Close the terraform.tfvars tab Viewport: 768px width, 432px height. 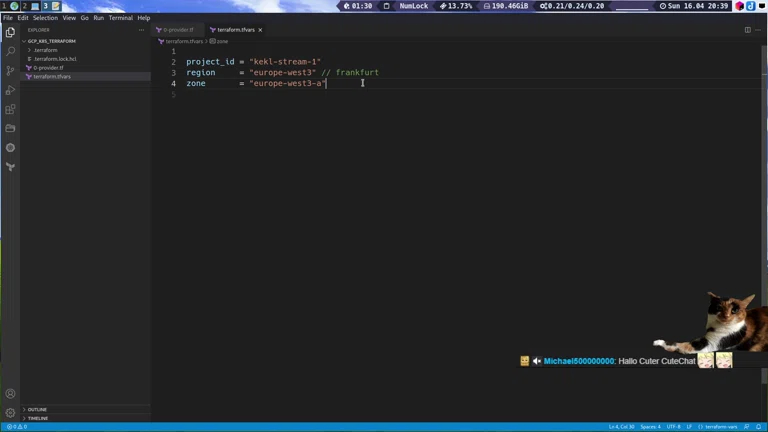260,30
